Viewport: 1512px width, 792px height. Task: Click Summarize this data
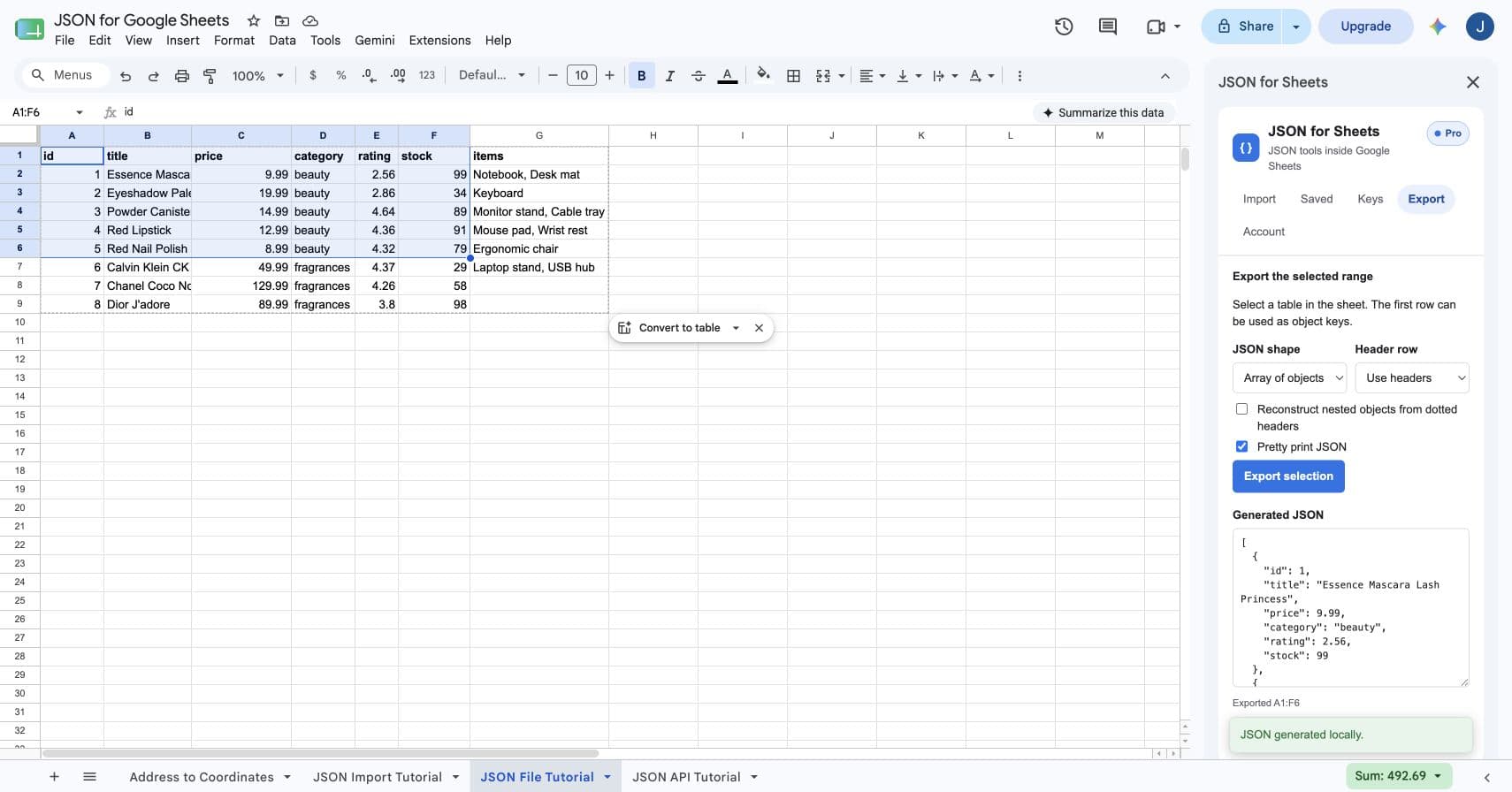click(1103, 112)
